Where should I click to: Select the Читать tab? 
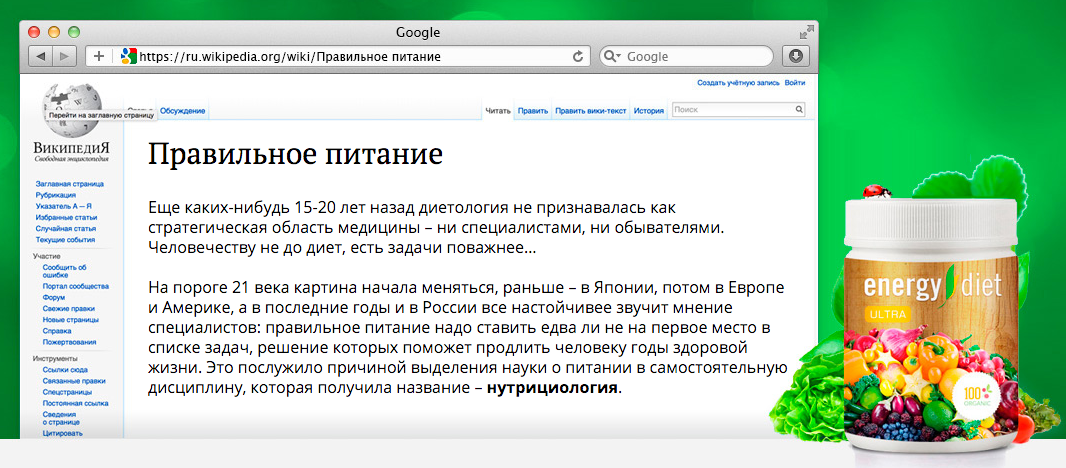click(498, 111)
